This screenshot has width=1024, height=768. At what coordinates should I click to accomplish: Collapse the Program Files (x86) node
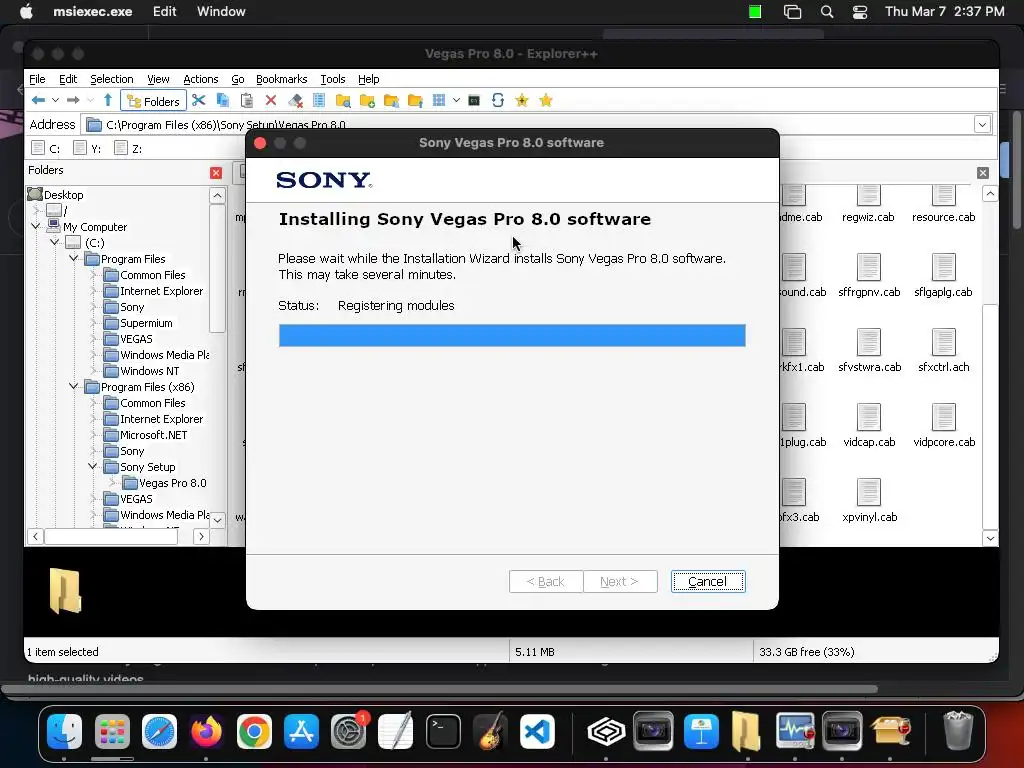(x=74, y=387)
